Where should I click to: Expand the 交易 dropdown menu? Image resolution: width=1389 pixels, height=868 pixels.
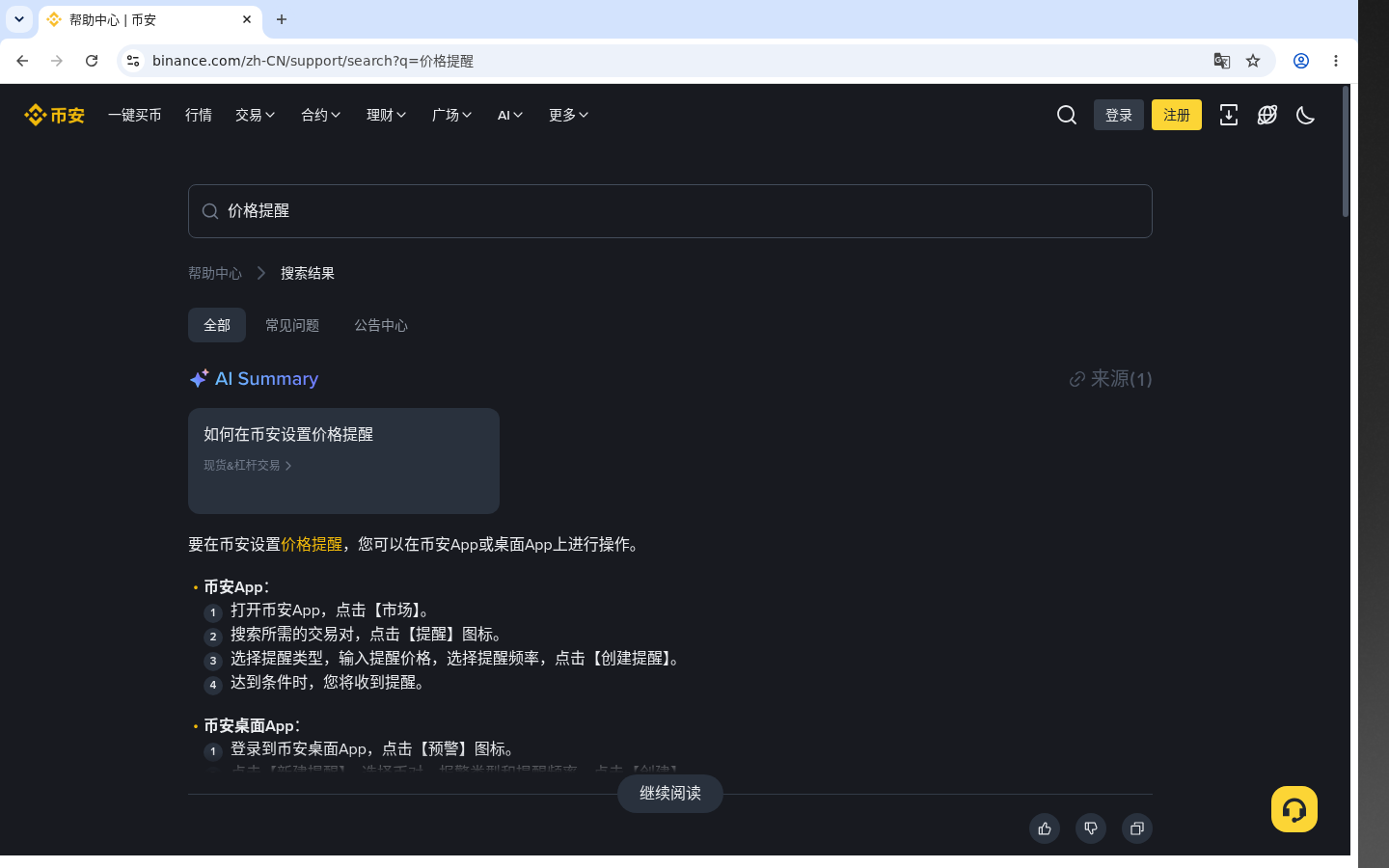coord(256,115)
